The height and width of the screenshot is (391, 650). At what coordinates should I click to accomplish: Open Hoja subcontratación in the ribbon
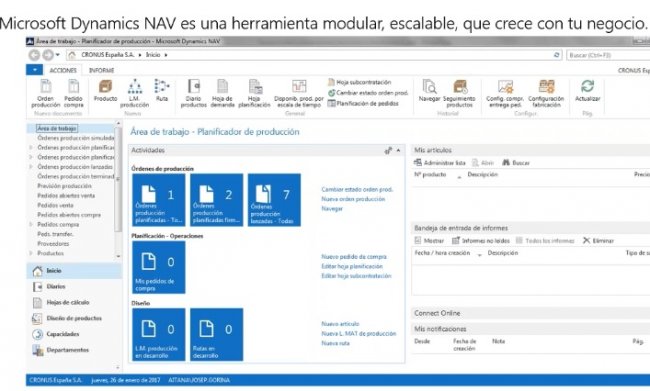[359, 82]
